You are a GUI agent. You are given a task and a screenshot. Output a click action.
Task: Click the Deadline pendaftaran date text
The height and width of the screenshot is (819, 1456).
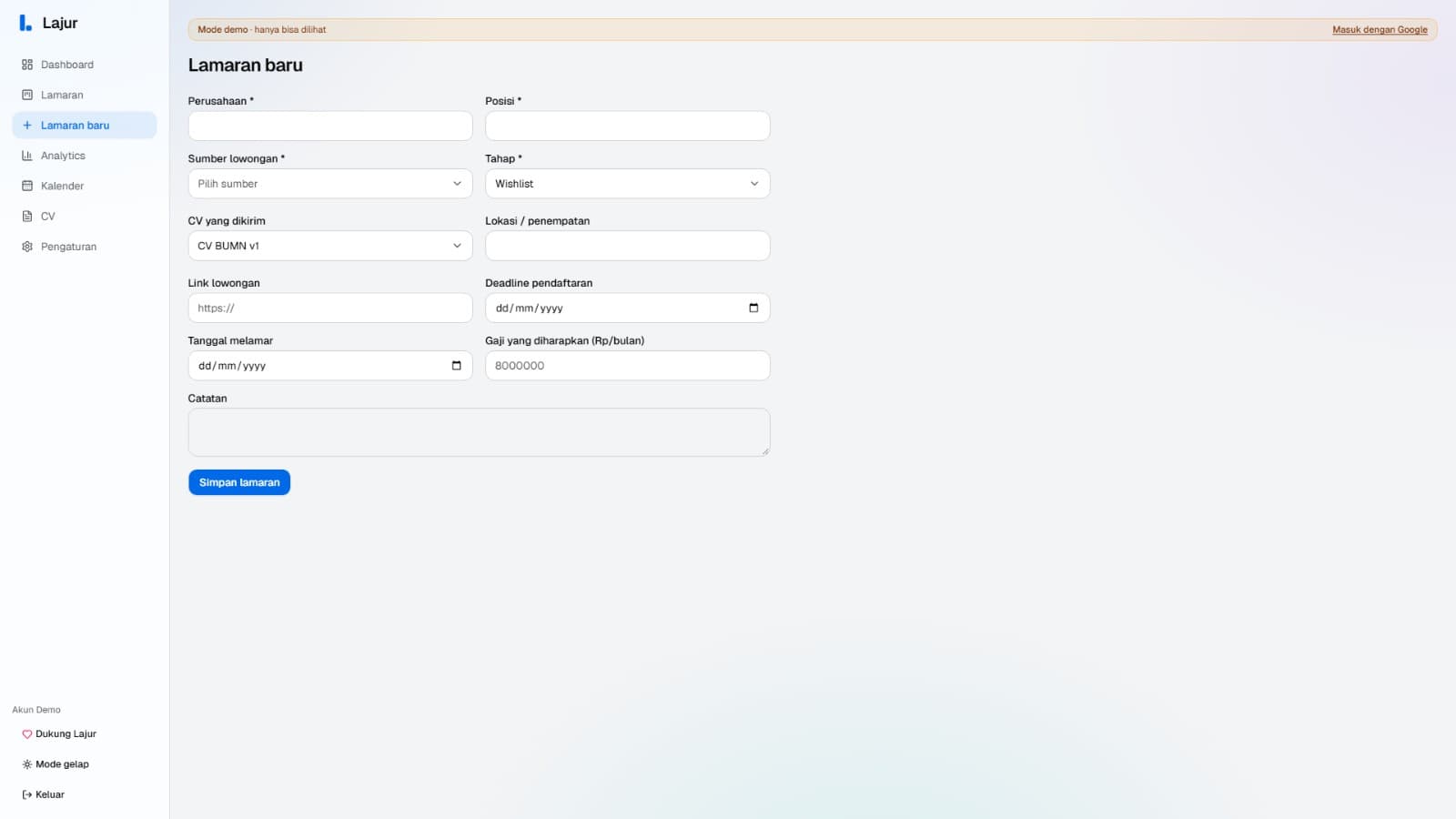coord(530,308)
